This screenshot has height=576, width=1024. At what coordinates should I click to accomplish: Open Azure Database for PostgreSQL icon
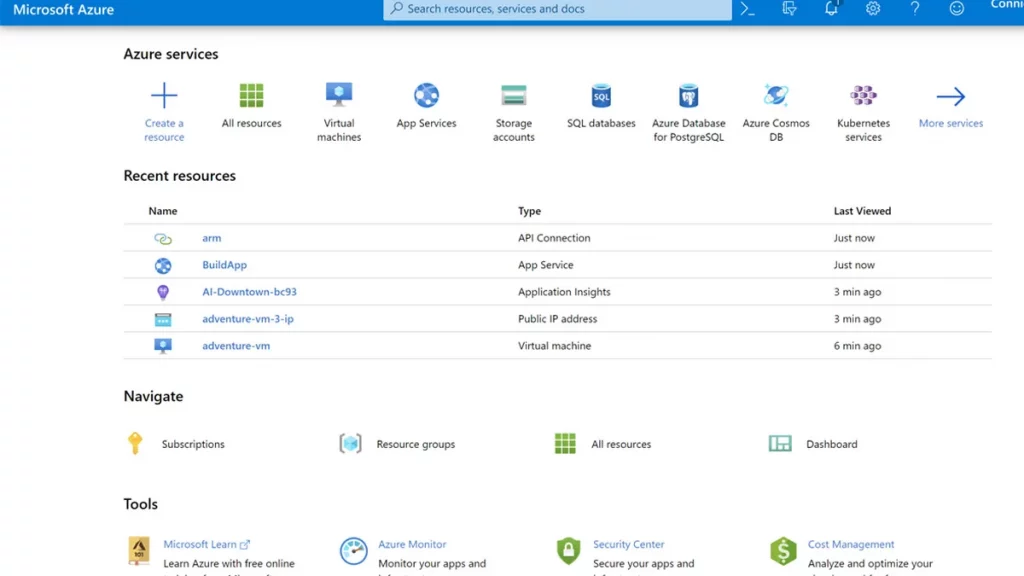(x=688, y=96)
